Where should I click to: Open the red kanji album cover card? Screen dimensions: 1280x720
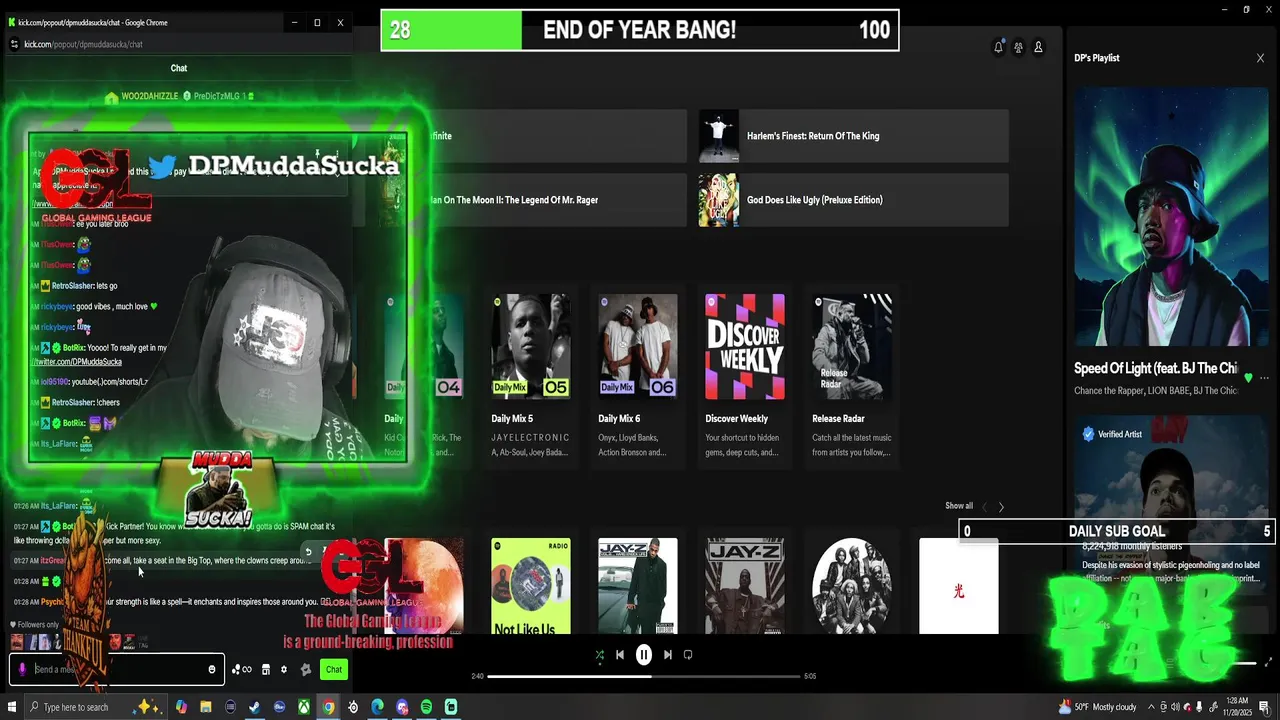click(958, 587)
